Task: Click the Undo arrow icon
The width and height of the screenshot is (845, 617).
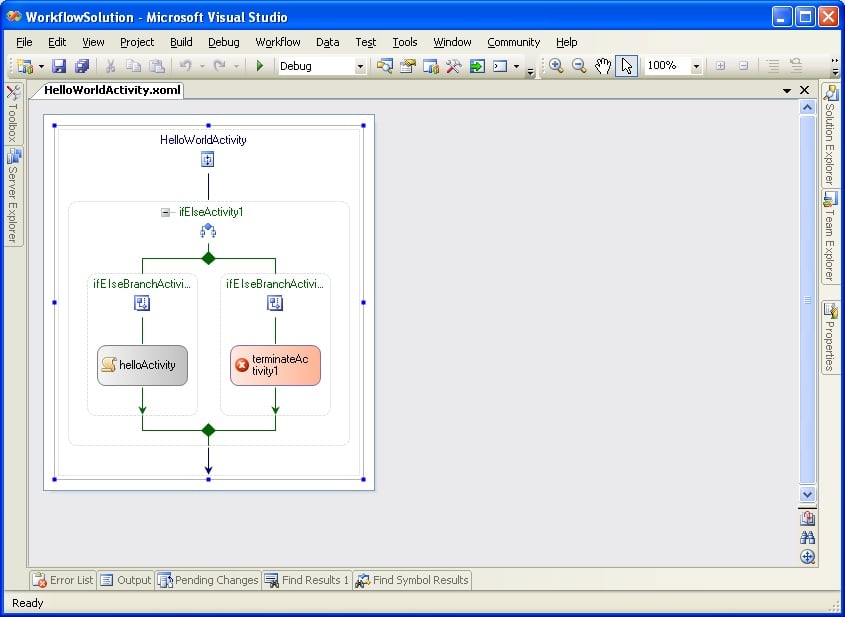Action: point(185,66)
